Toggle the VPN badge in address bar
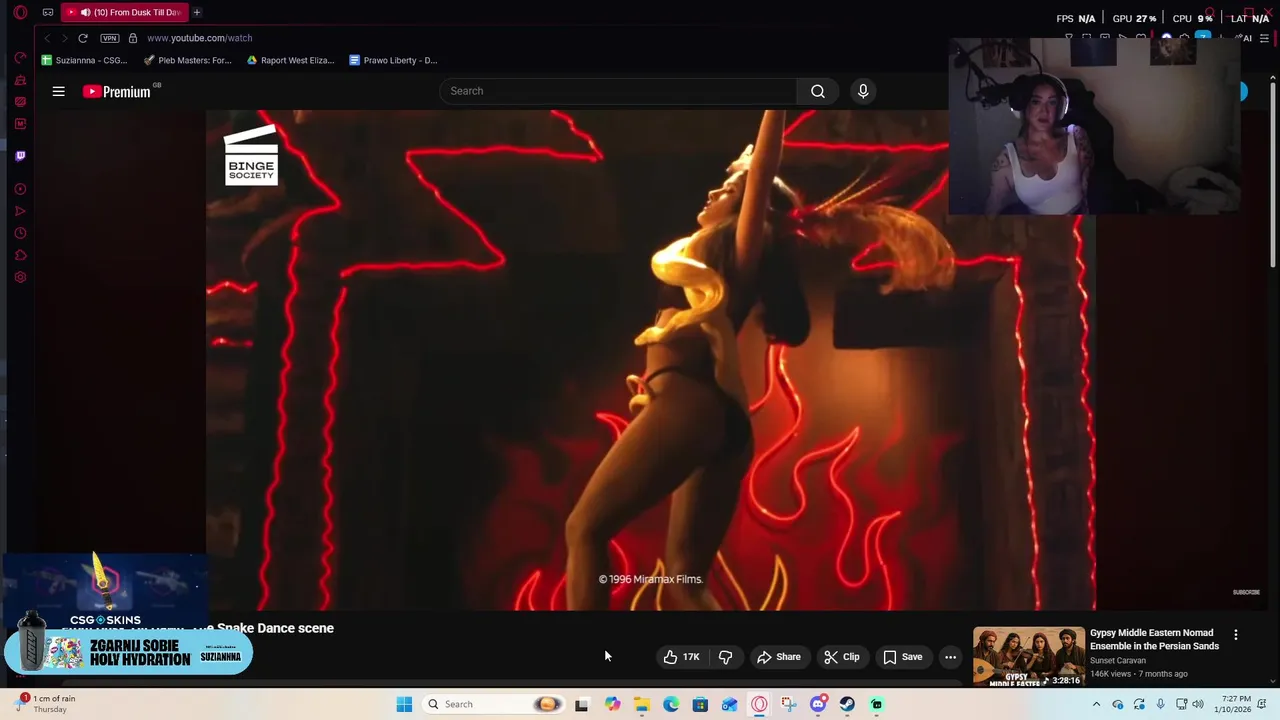 click(x=110, y=38)
